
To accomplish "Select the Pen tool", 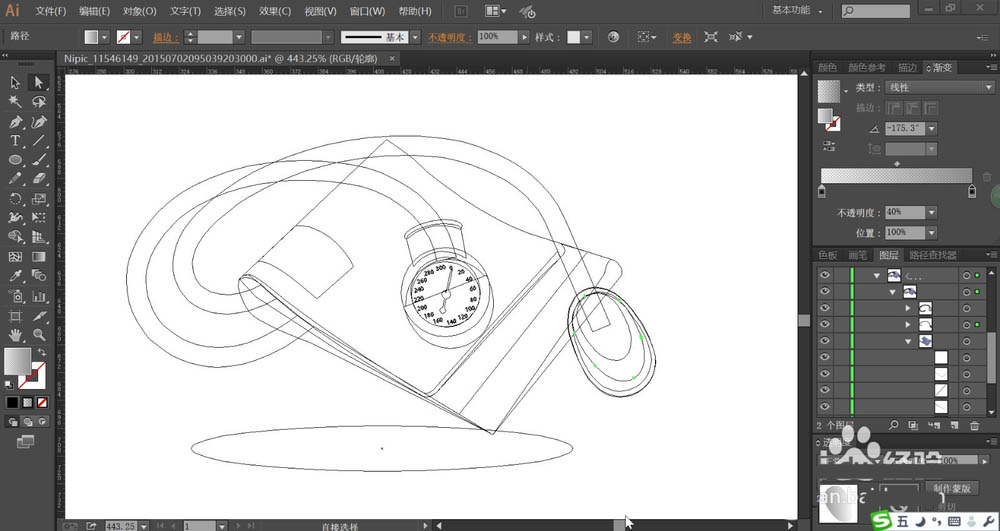I will click(16, 122).
